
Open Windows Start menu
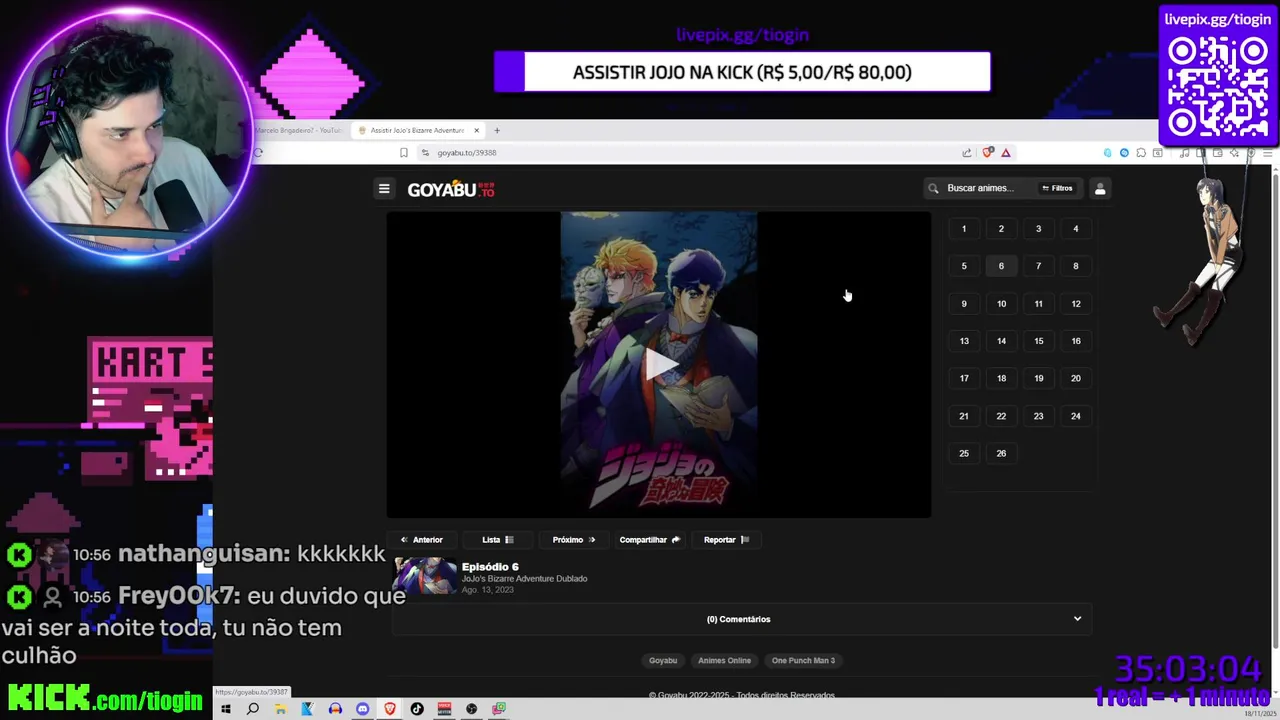226,709
